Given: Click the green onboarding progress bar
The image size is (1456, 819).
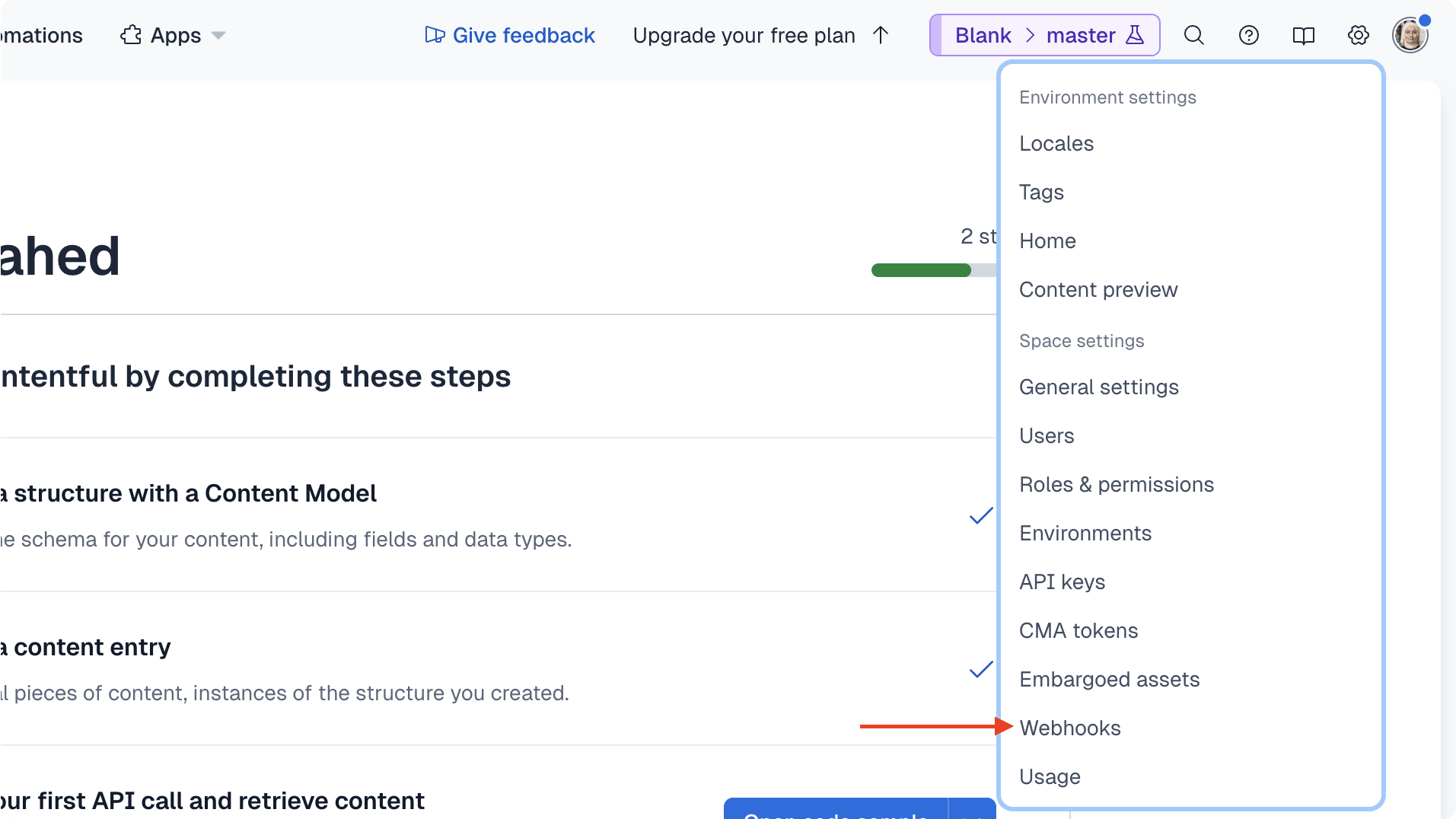Looking at the screenshot, I should 921,270.
